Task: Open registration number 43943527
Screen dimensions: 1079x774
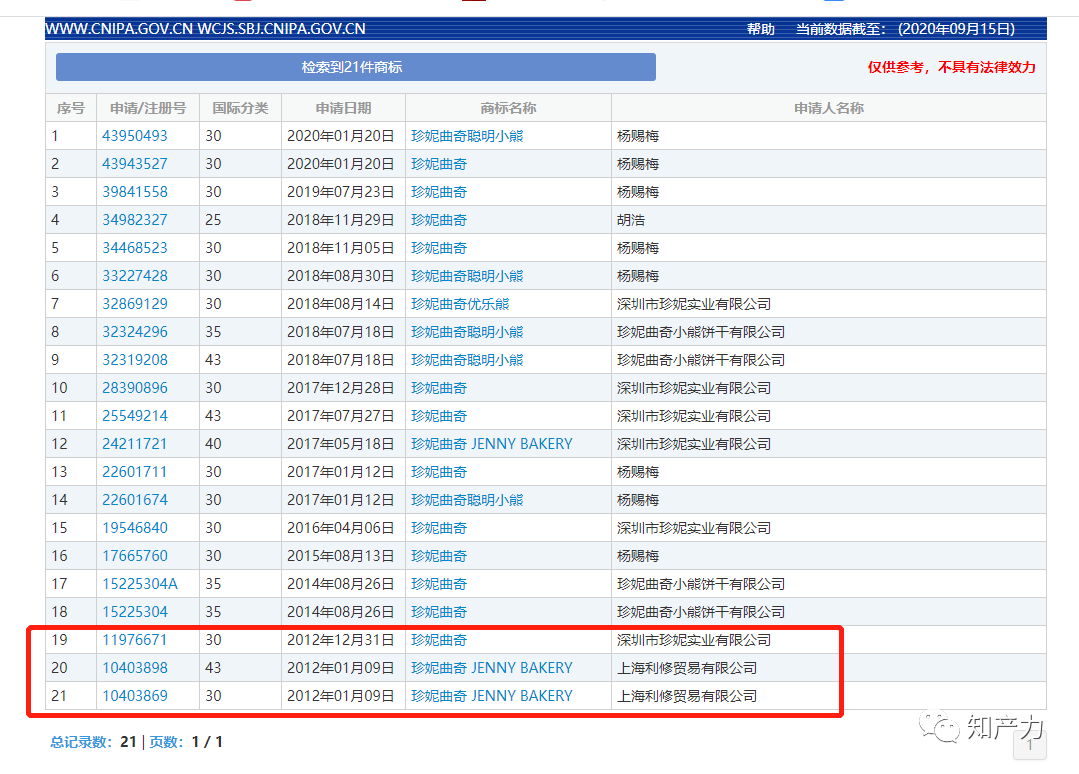Action: (x=135, y=164)
